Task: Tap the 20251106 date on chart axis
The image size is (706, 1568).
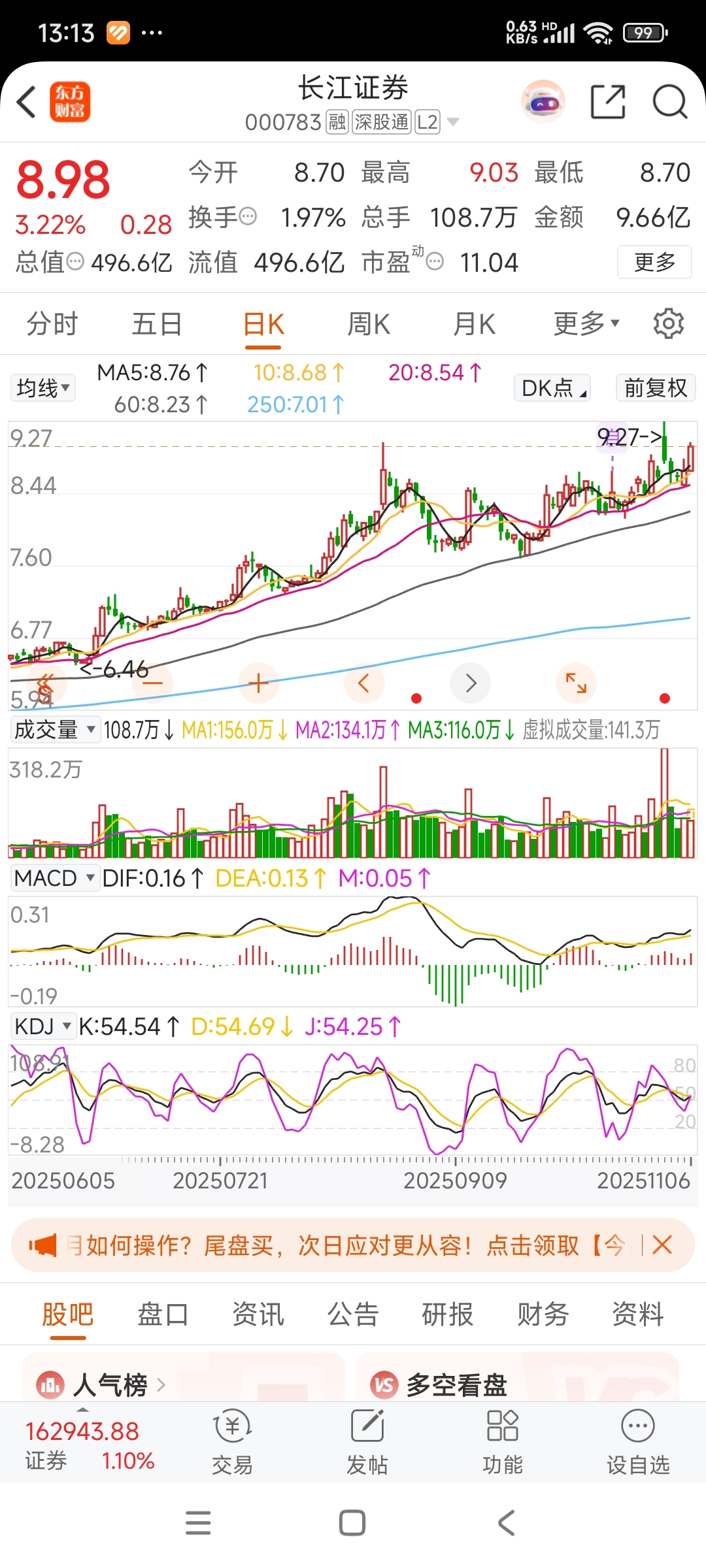Action: [643, 1181]
